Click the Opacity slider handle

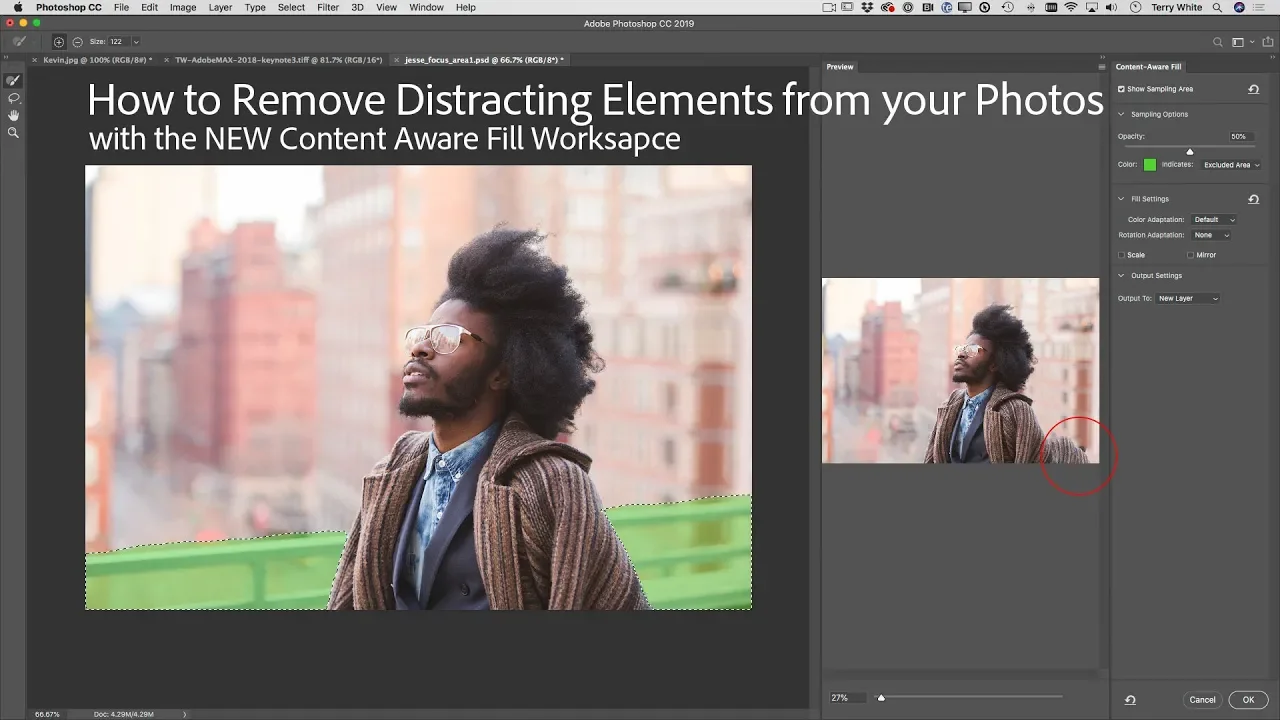point(1189,151)
